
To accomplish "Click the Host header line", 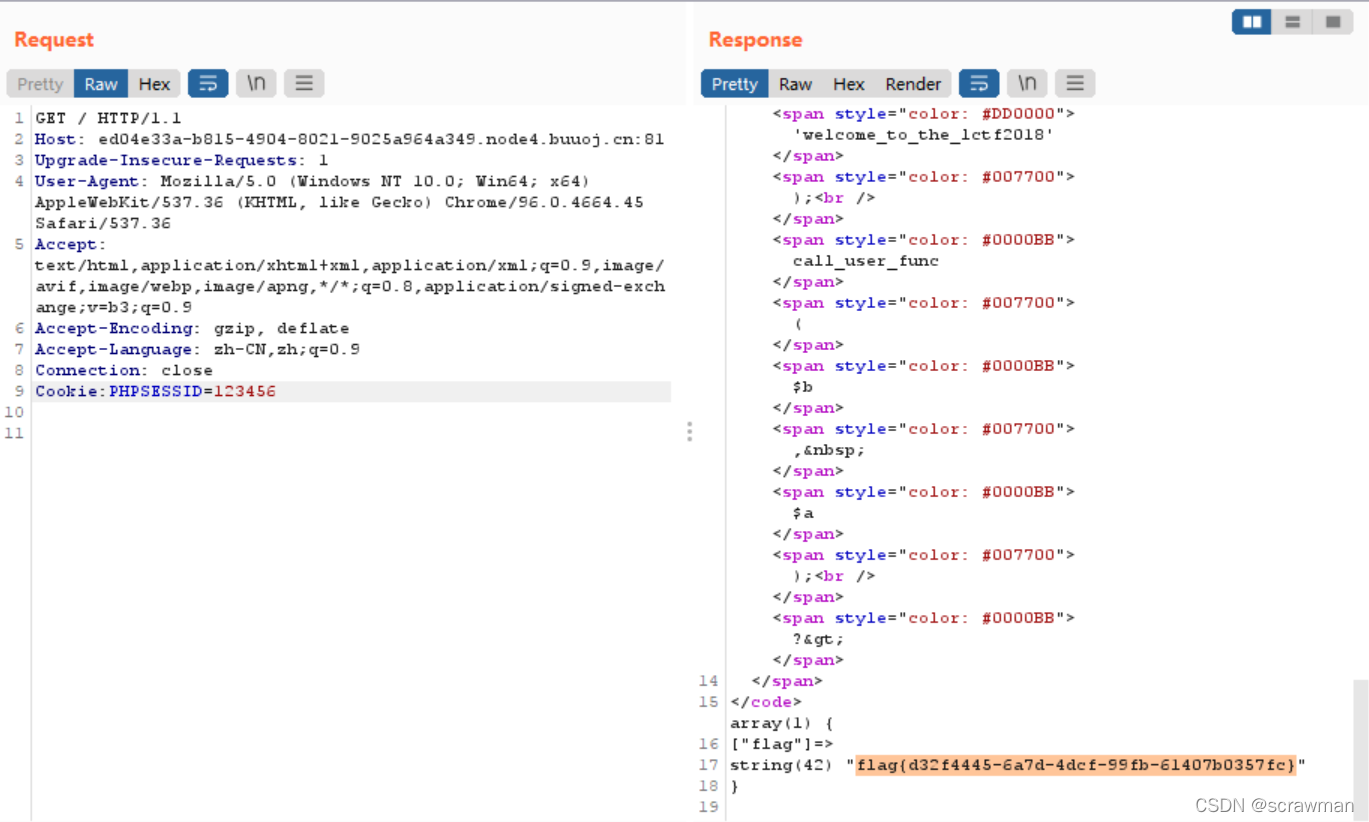I will point(349,139).
